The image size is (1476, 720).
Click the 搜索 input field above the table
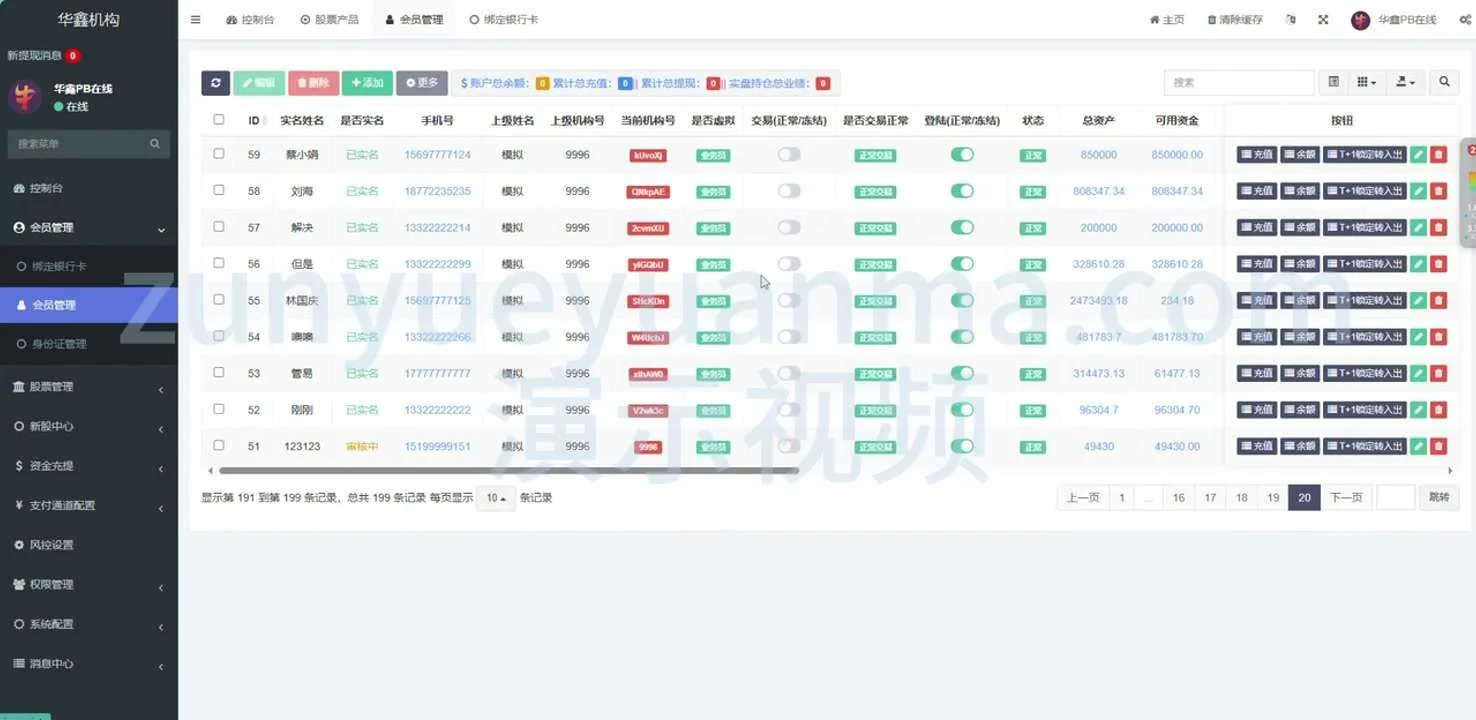[x=1238, y=83]
